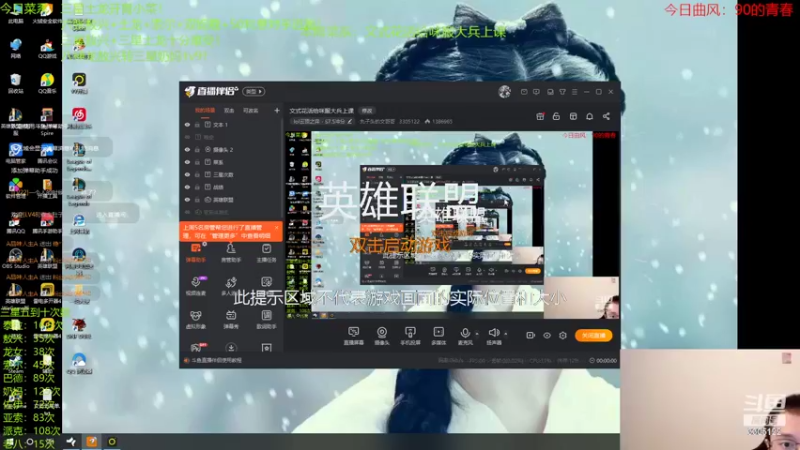800x450 pixels.
Task: Click the download icon in tools grid
Action: [231, 348]
